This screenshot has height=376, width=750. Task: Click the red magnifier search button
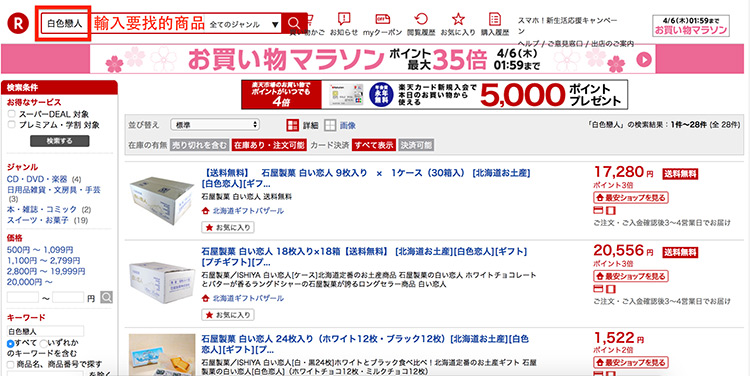294,23
